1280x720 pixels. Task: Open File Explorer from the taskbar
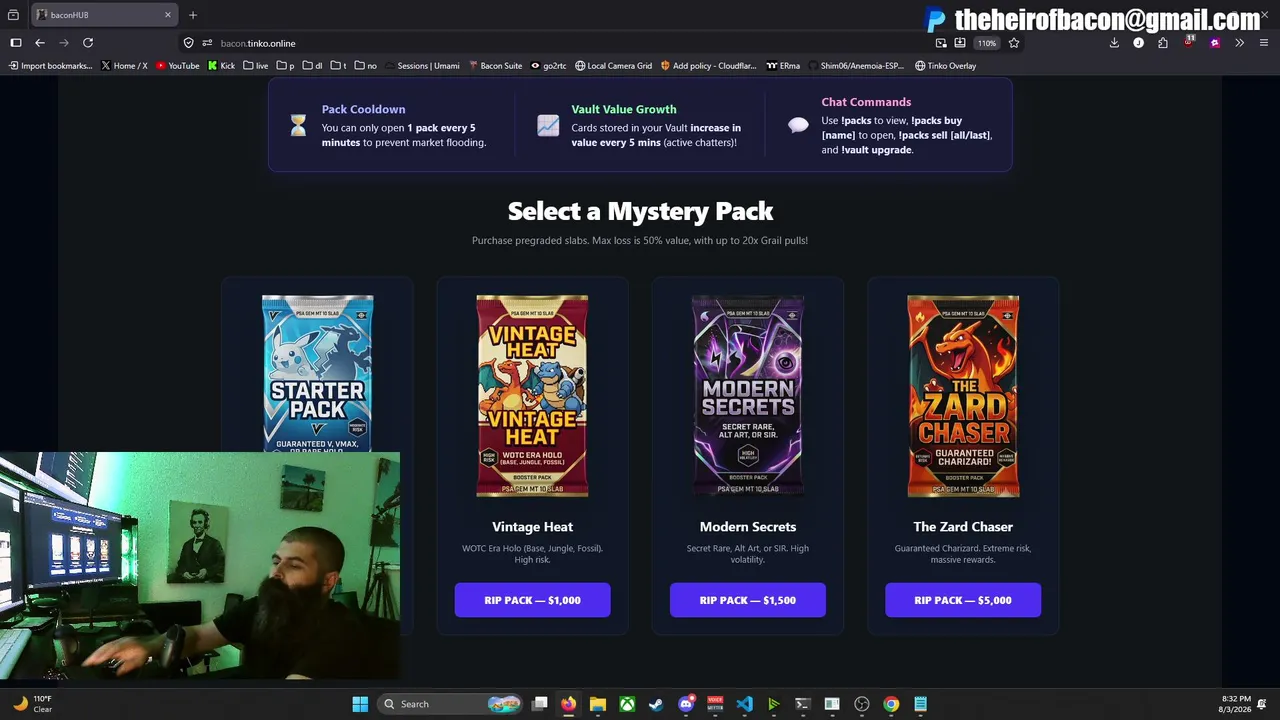(598, 704)
